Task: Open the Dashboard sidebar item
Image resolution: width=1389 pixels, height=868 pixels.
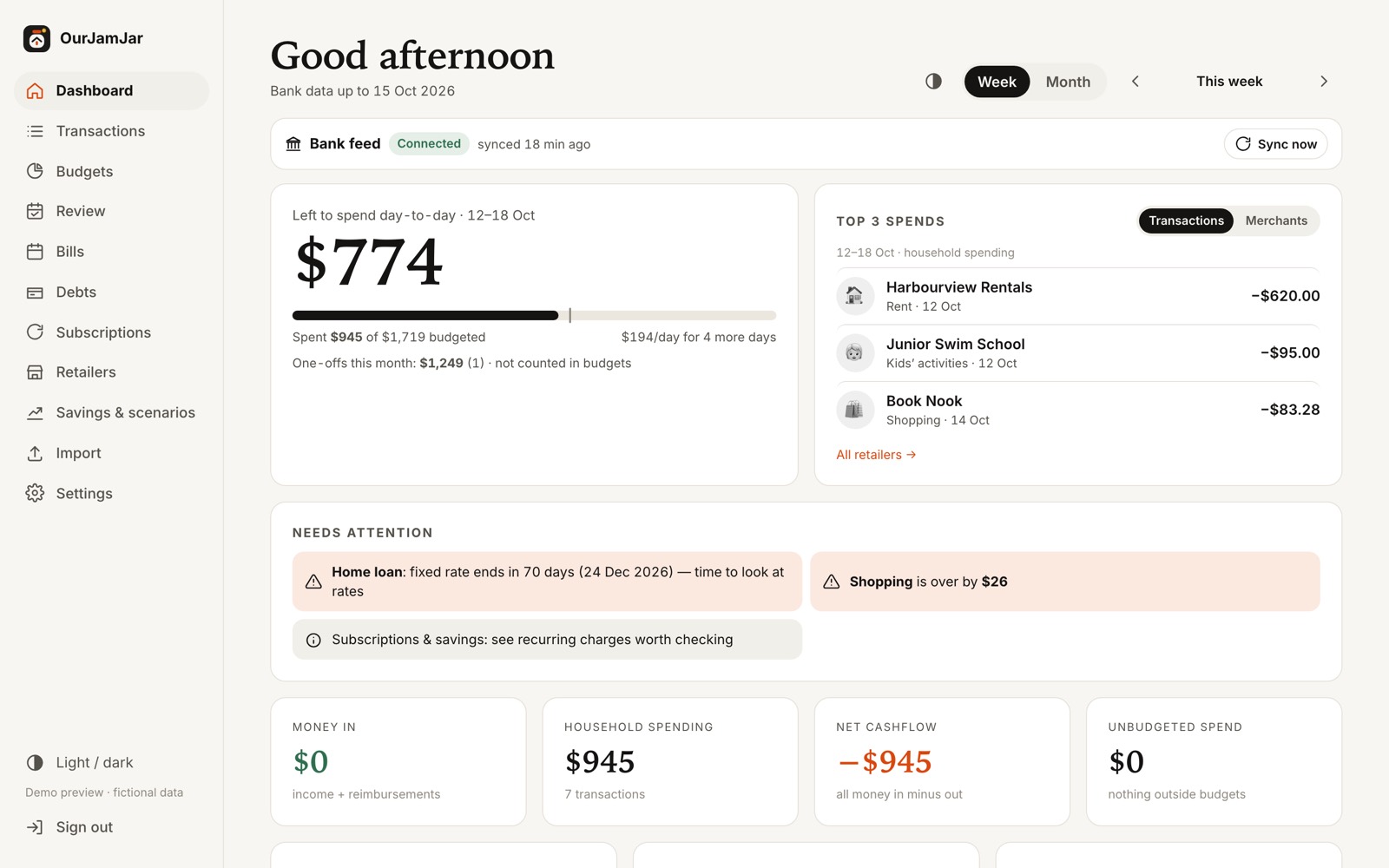Action: point(111,91)
